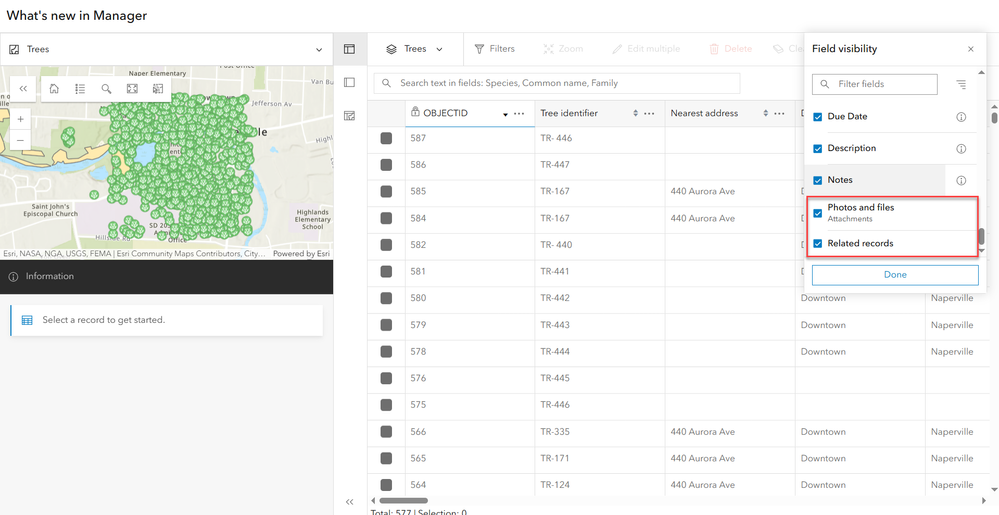
Task: Collapse the map toolbar with double chevron
Action: (x=24, y=89)
